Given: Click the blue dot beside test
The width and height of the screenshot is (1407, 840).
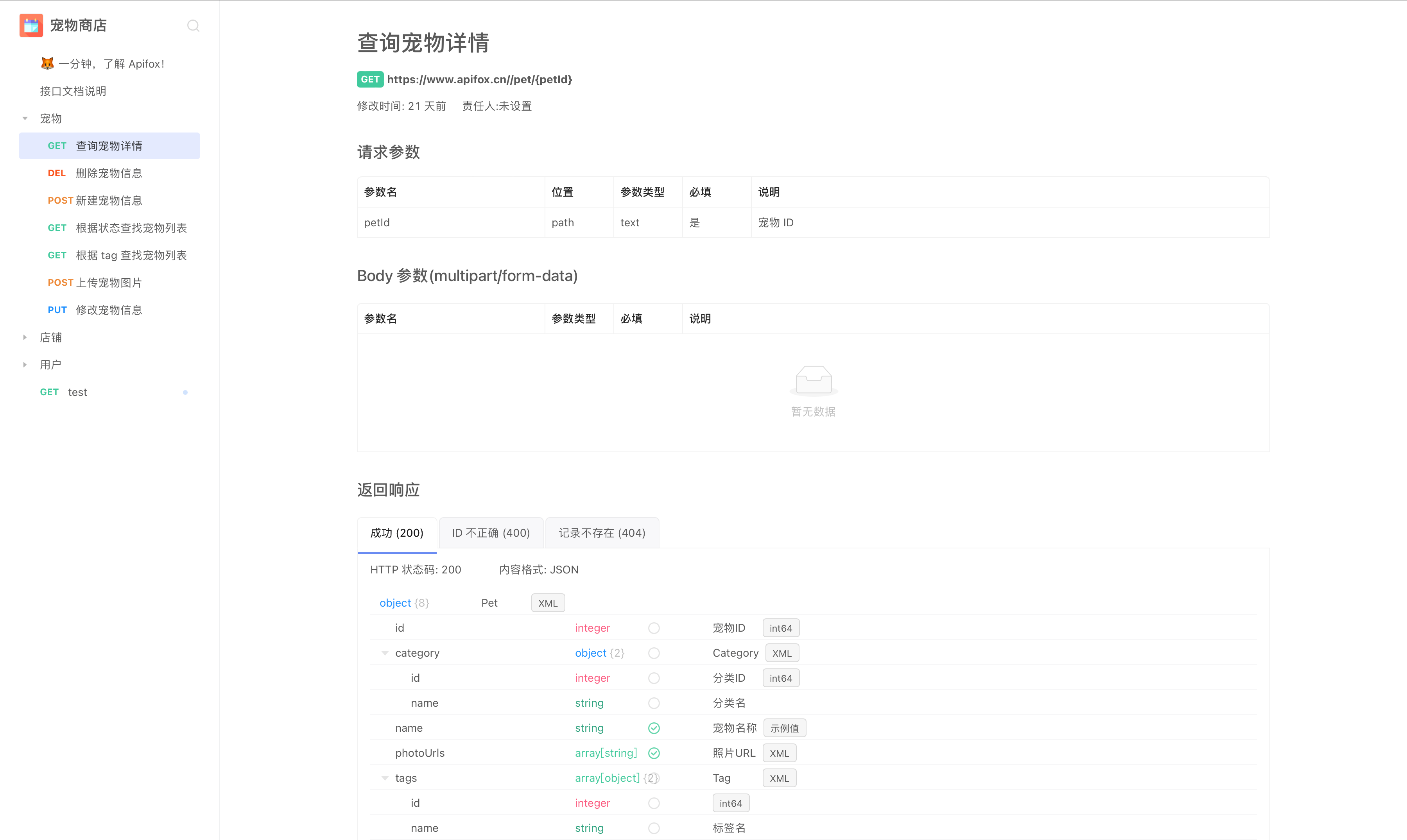Looking at the screenshot, I should coord(185,392).
